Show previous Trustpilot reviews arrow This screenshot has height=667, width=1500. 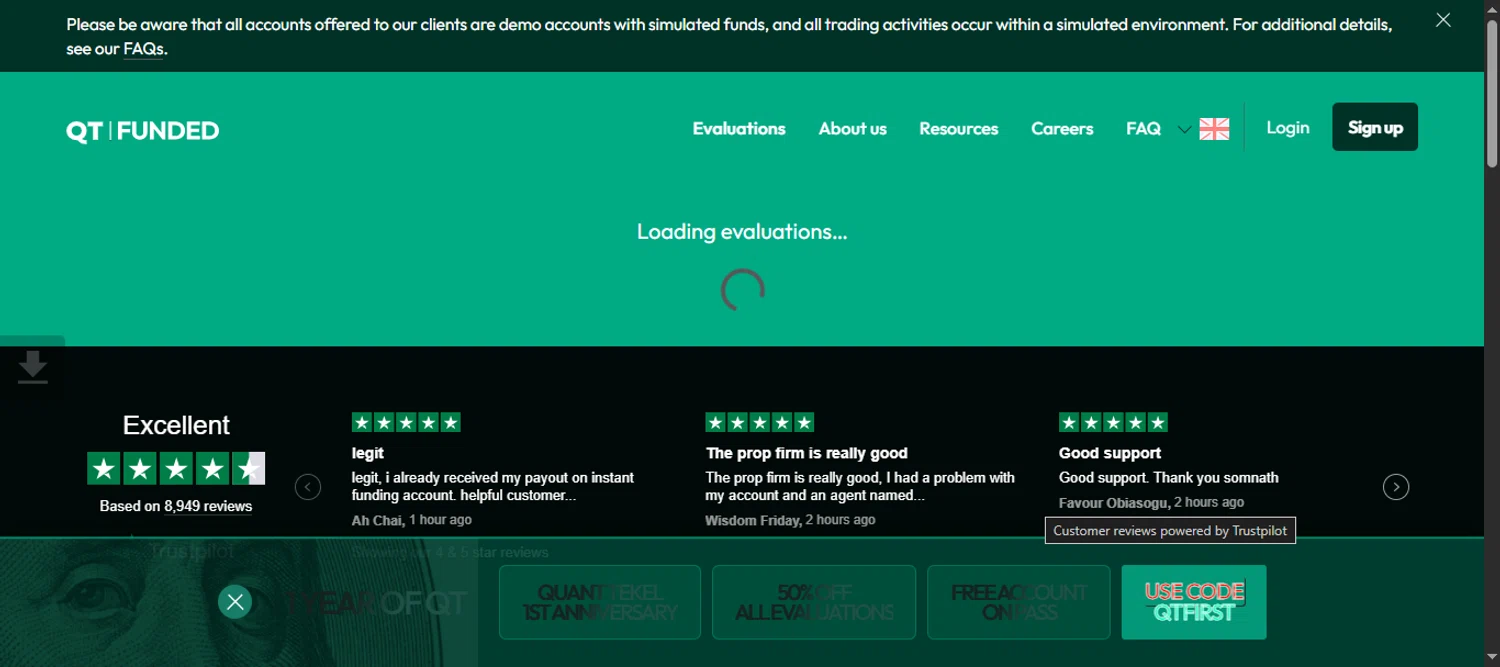coord(308,487)
